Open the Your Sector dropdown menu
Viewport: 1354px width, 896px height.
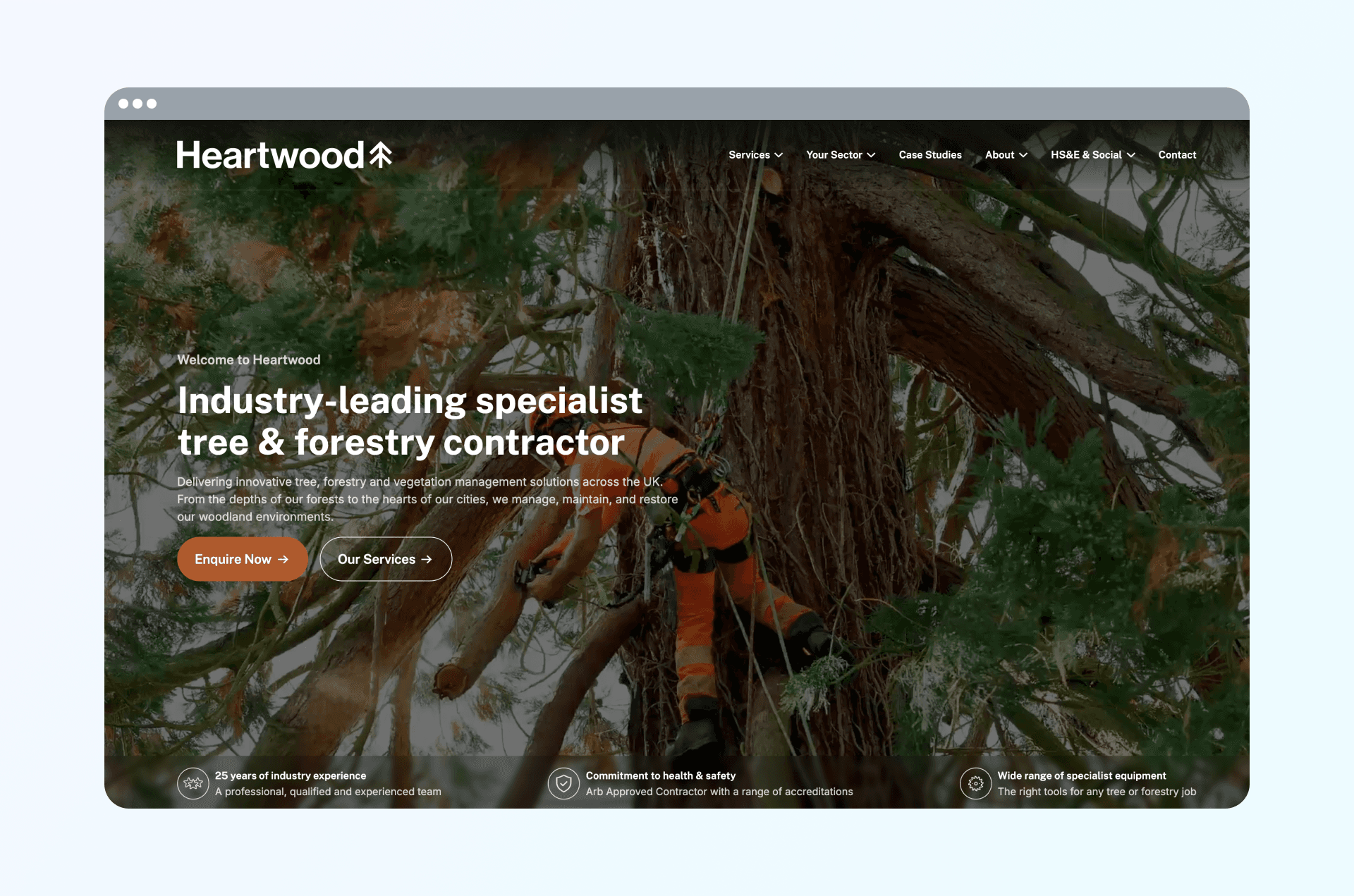[835, 154]
